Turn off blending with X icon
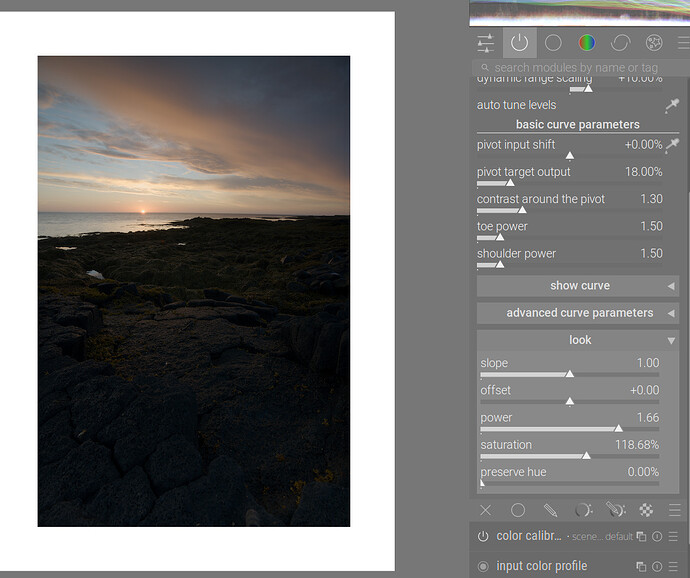The image size is (690, 578). 486,510
